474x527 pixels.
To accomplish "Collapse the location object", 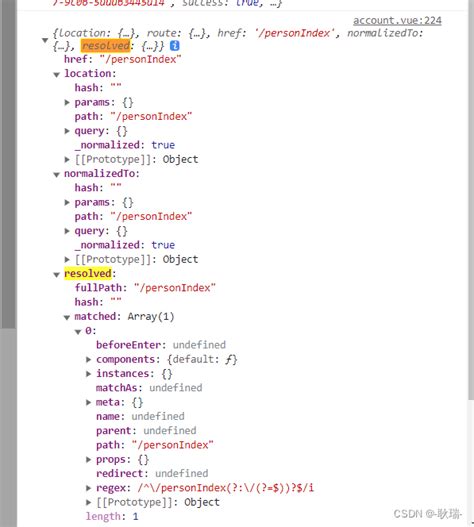I will (56, 74).
